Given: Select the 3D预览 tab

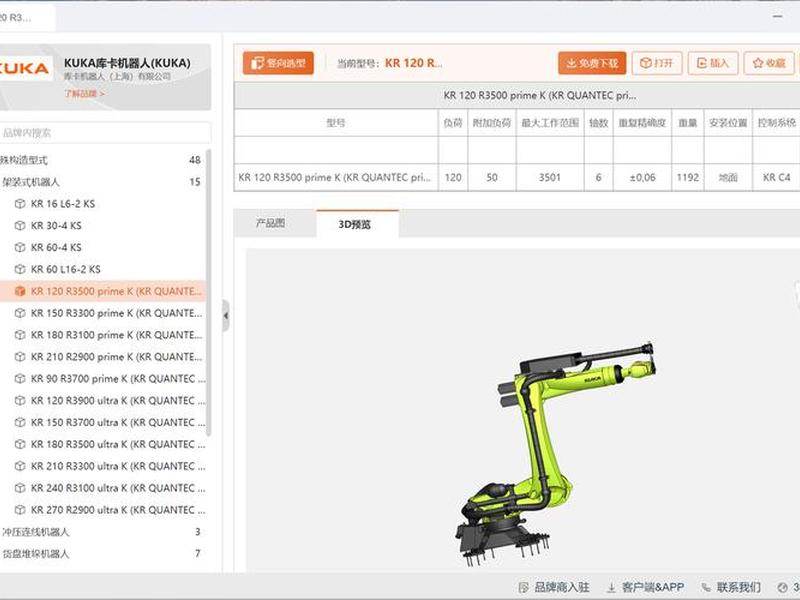Looking at the screenshot, I should [355, 224].
